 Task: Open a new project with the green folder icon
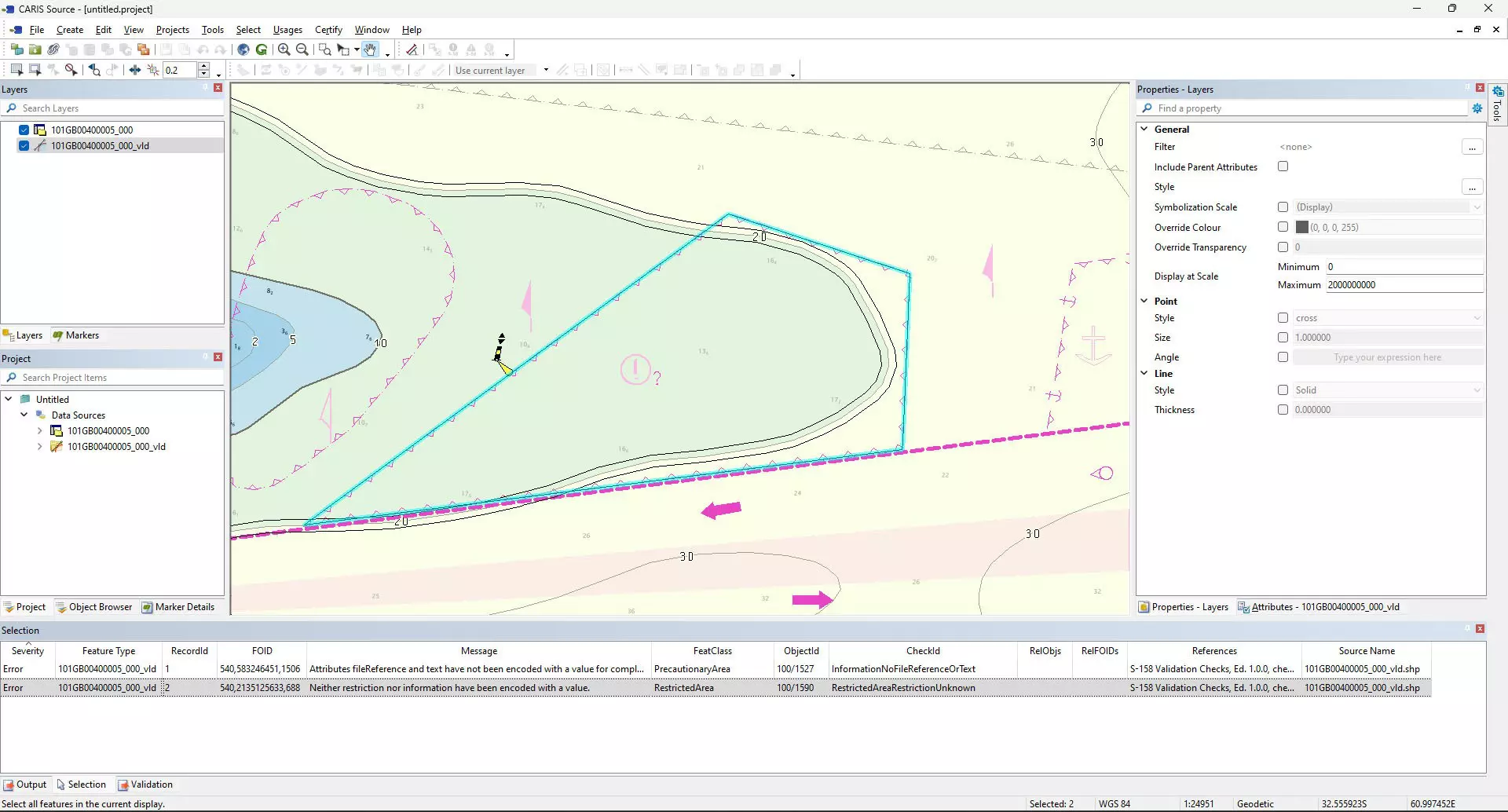click(x=35, y=49)
